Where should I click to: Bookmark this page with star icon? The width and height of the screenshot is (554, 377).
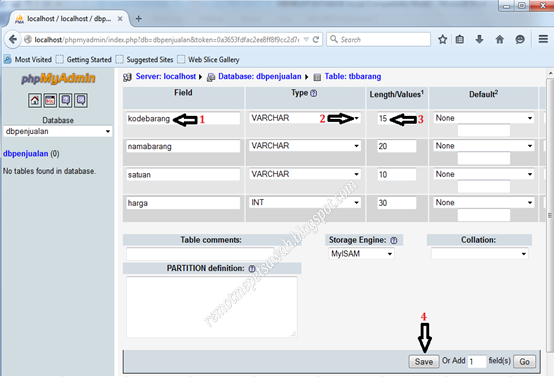442,39
